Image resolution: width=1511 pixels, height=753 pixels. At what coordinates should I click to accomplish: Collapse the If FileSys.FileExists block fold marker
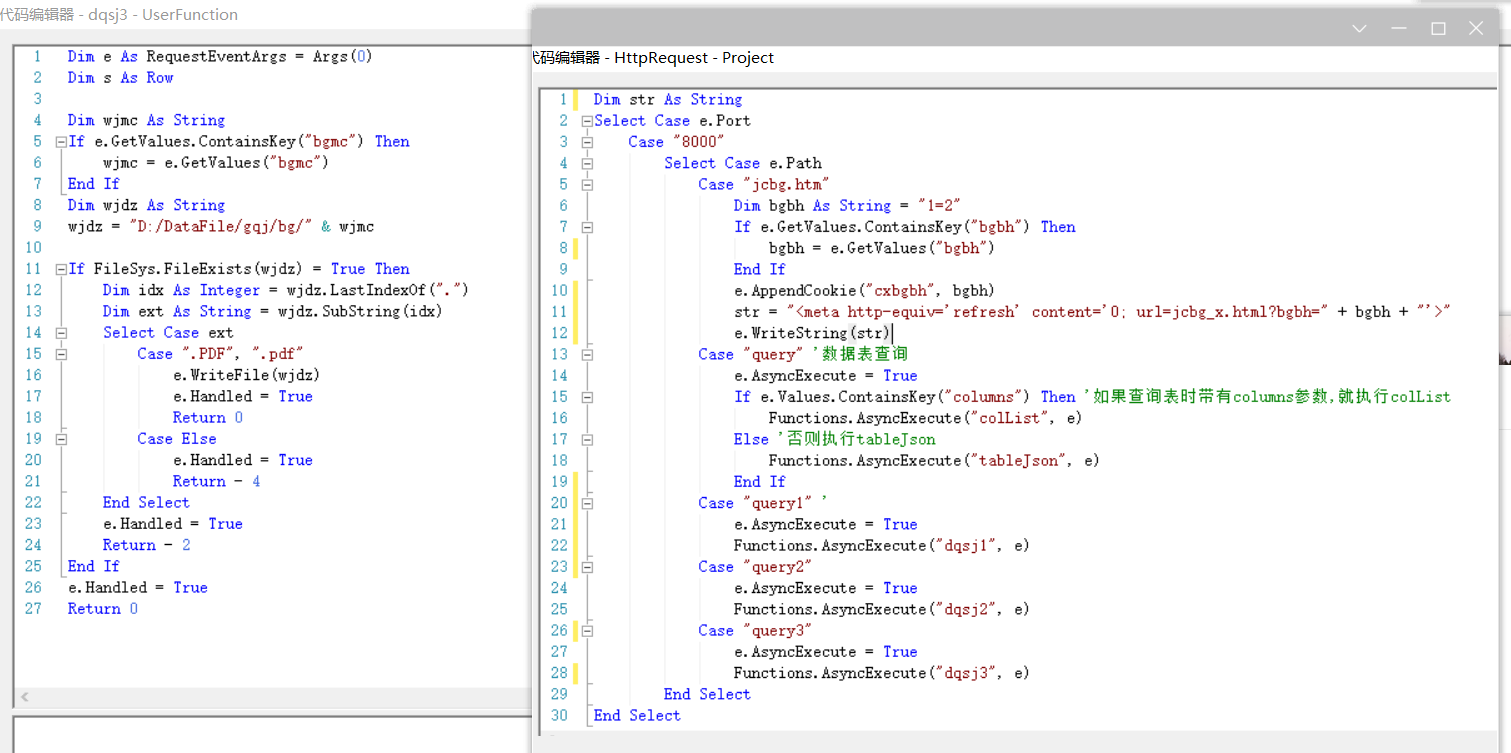point(60,269)
